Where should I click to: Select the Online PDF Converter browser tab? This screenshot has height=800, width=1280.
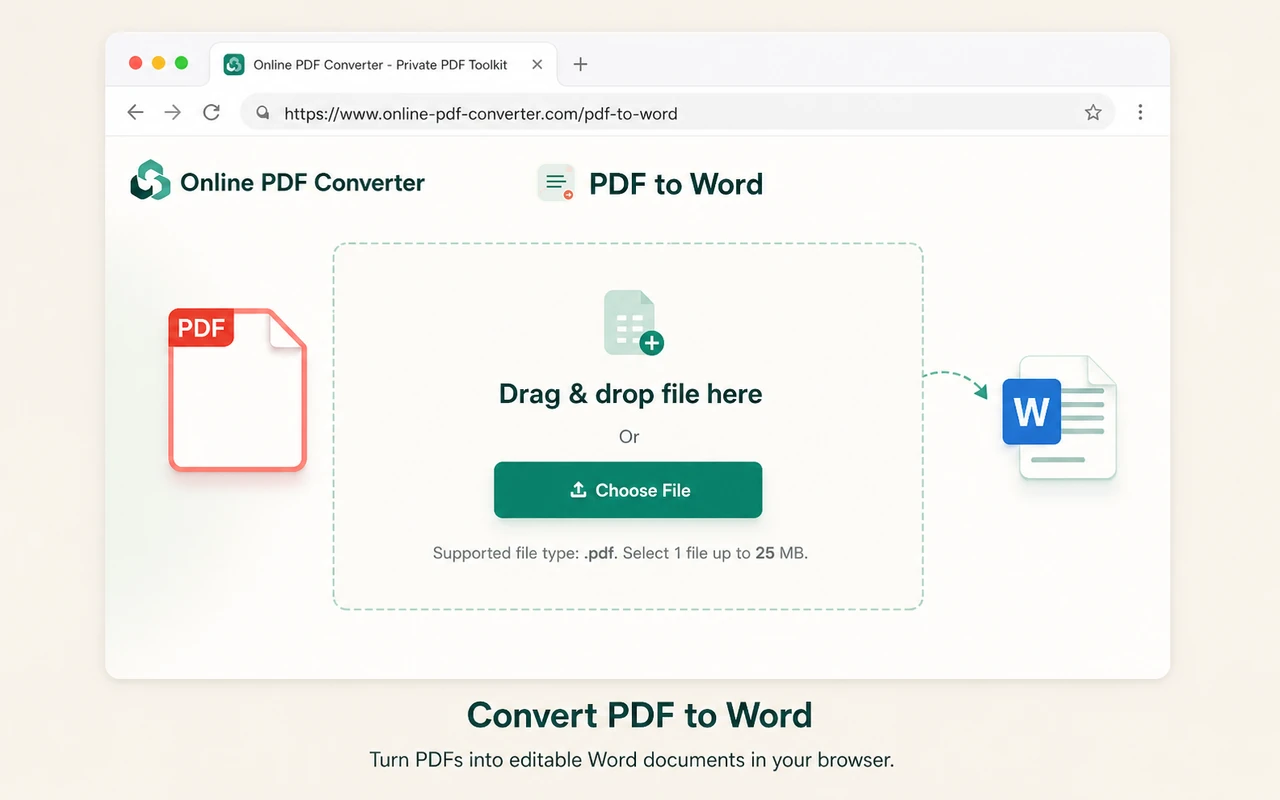click(x=384, y=64)
